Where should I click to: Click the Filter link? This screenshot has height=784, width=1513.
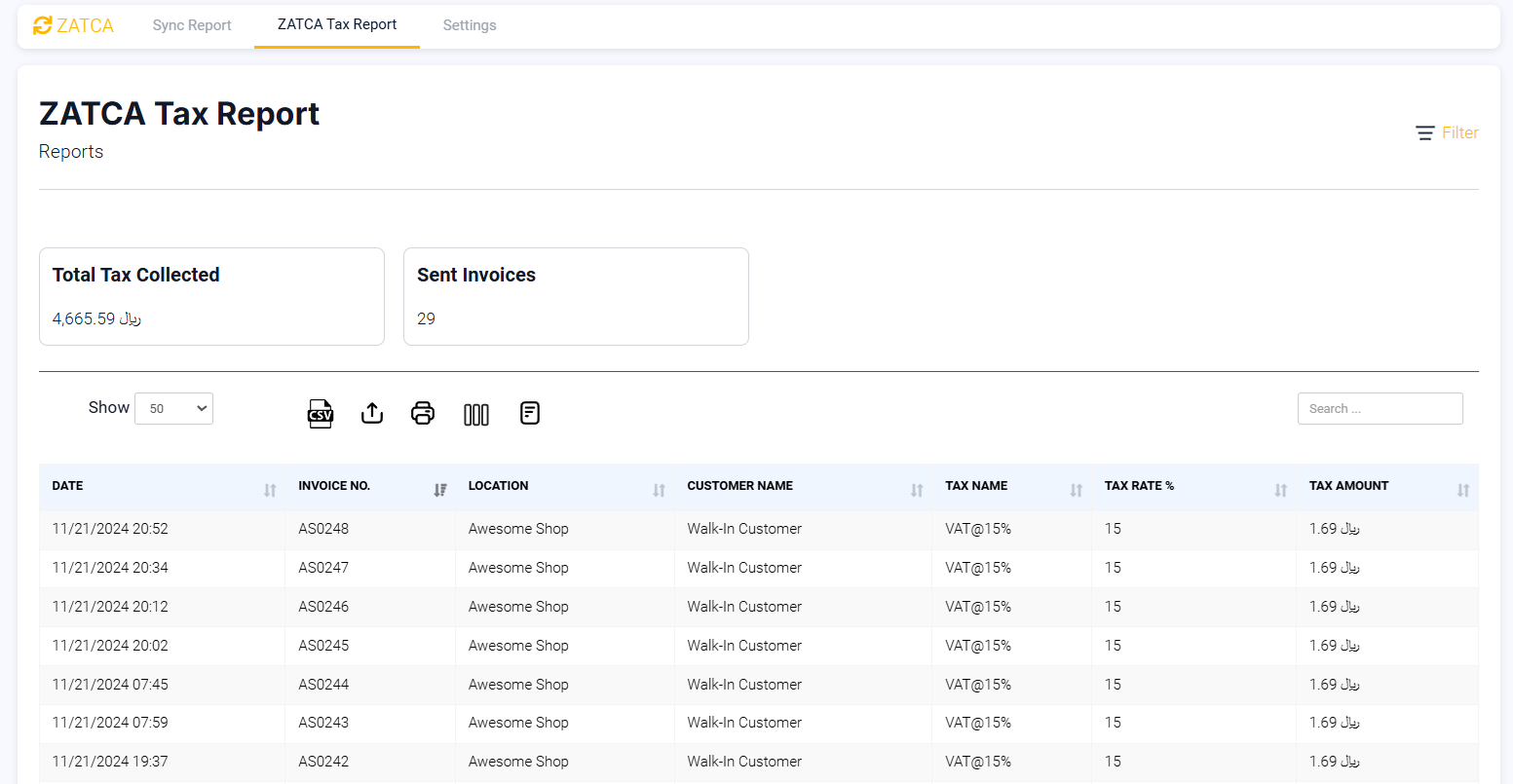click(x=1458, y=132)
